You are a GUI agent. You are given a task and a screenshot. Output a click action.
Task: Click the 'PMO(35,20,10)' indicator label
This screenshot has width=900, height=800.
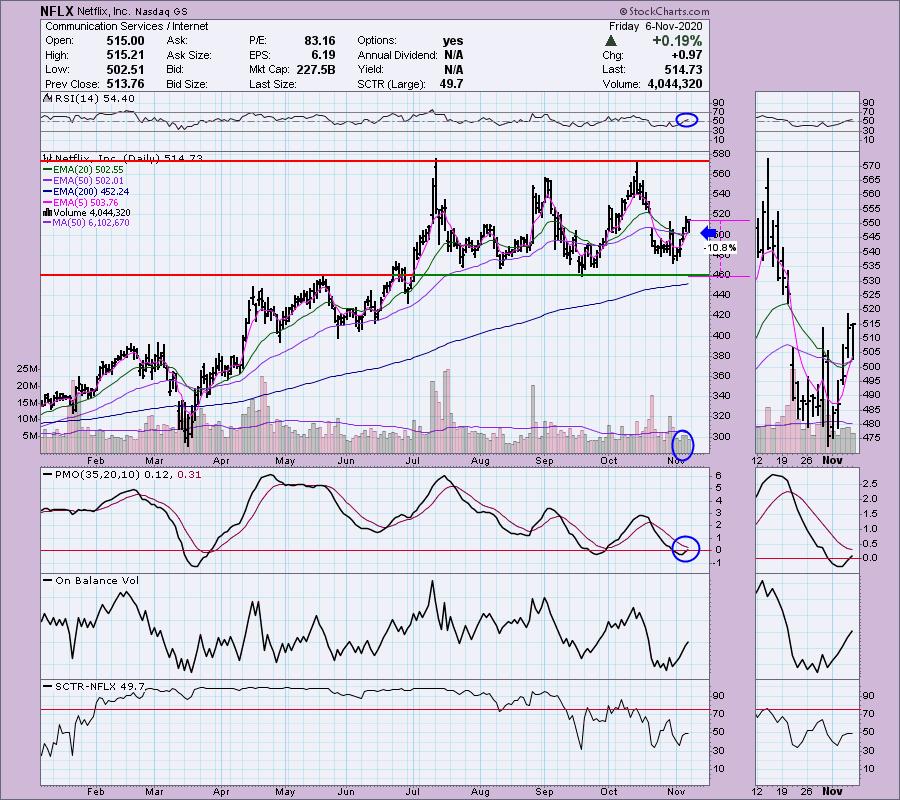coord(97,475)
